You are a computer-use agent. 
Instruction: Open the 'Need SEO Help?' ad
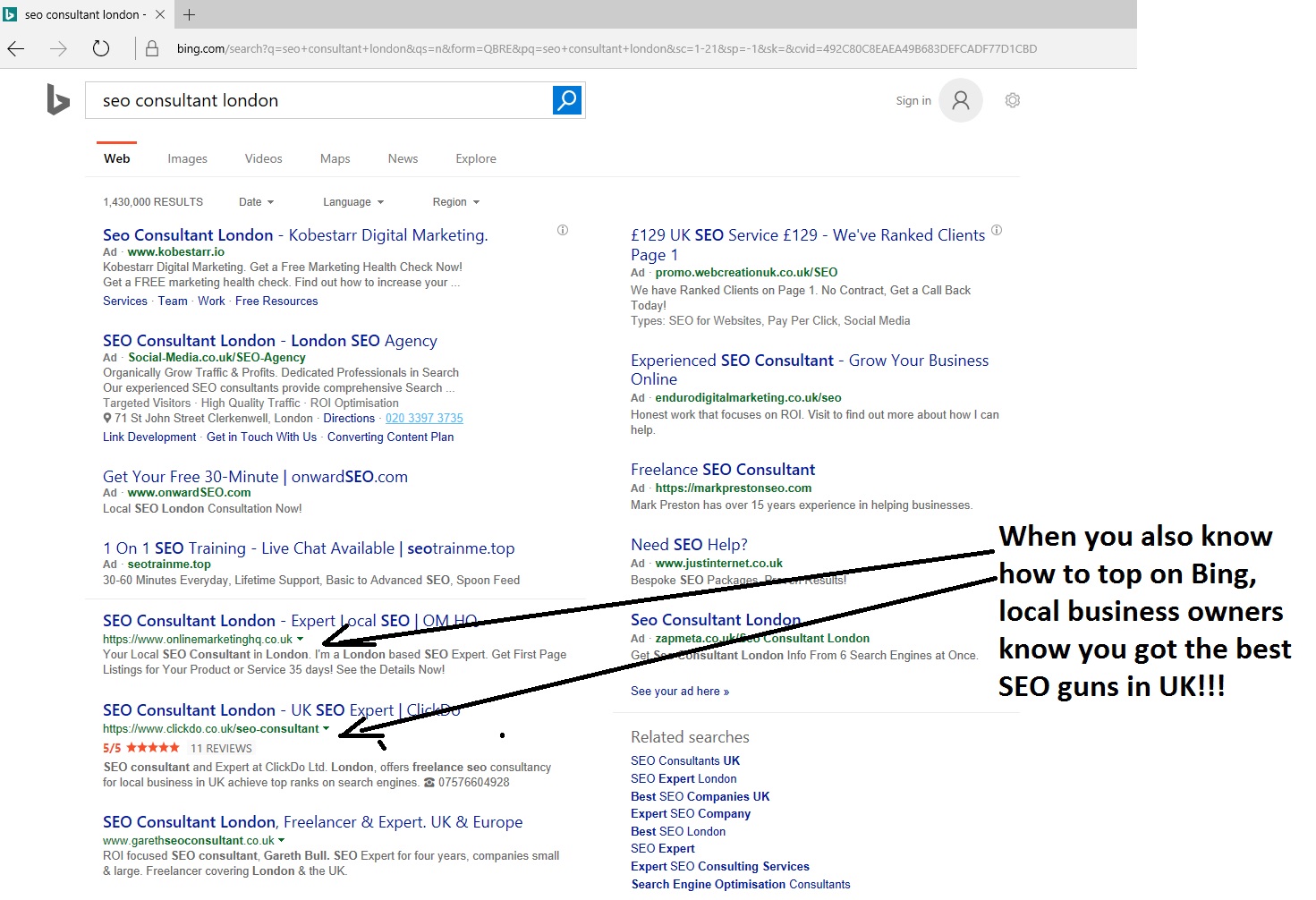[689, 545]
